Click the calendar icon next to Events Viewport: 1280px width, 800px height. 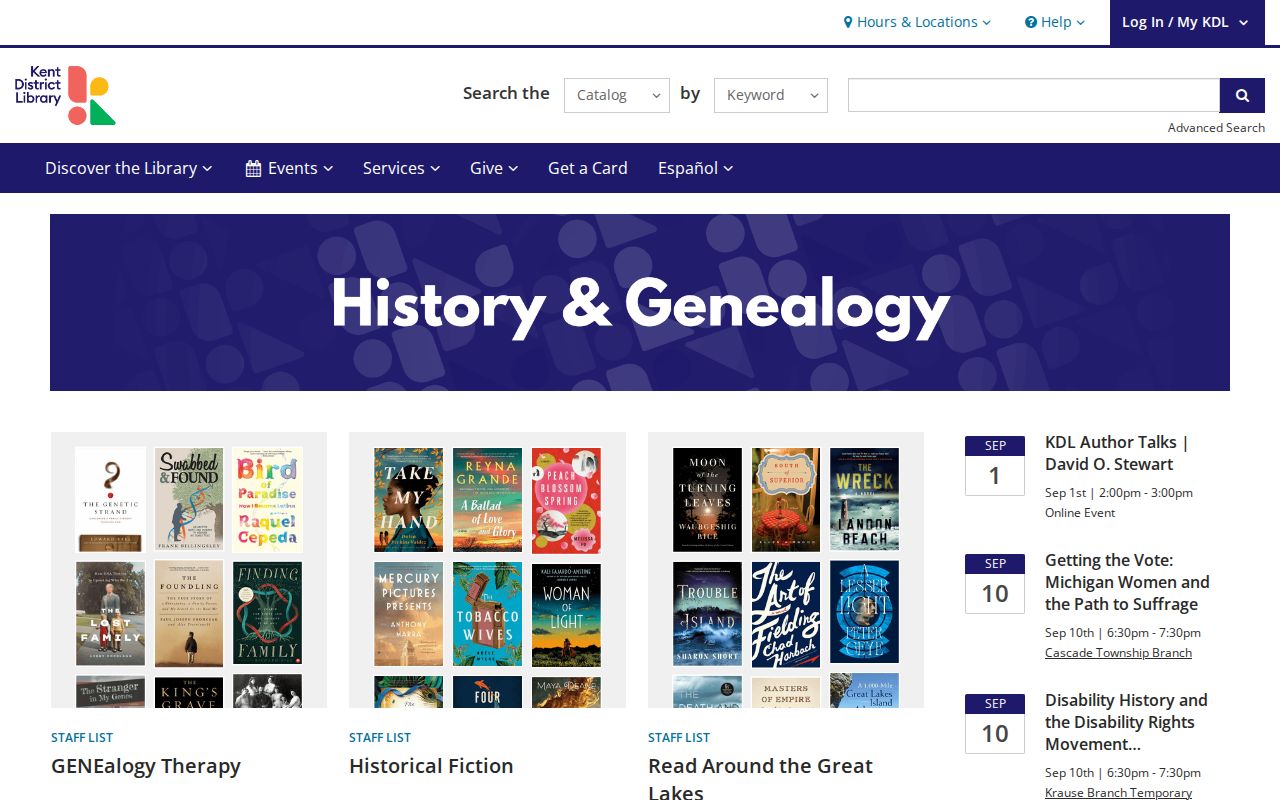(254, 168)
